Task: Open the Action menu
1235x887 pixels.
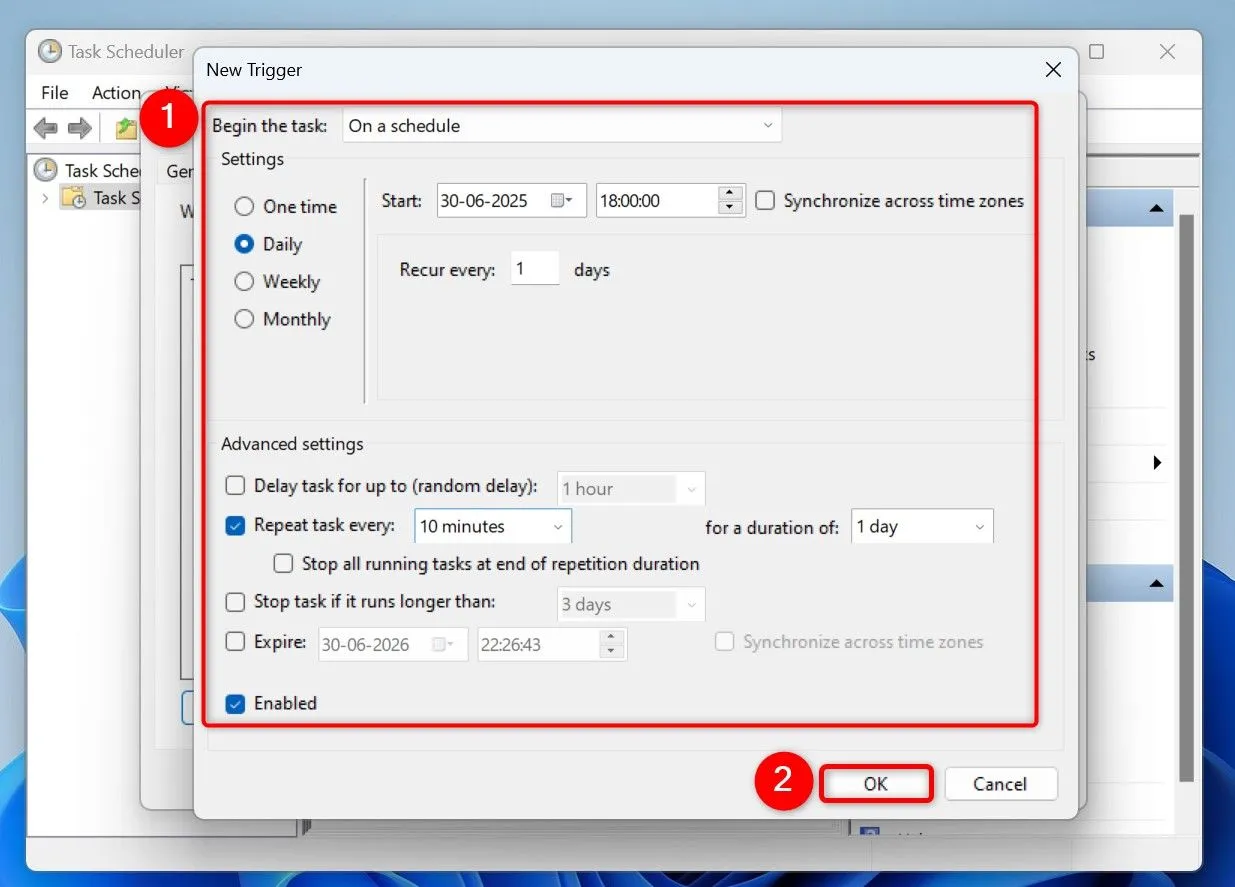Action: [x=117, y=92]
